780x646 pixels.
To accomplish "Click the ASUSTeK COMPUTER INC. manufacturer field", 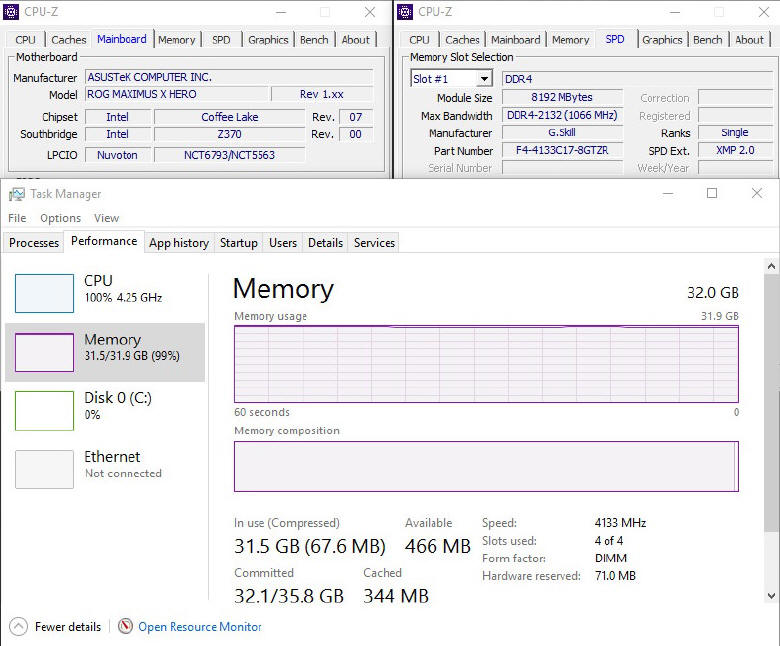I will [x=229, y=77].
